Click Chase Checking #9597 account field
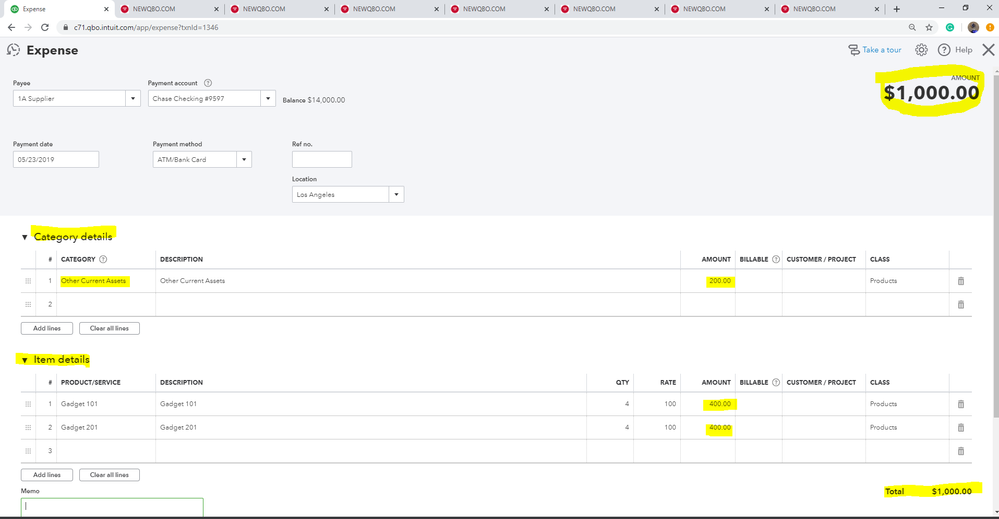The image size is (999, 519). pyautogui.click(x=205, y=99)
